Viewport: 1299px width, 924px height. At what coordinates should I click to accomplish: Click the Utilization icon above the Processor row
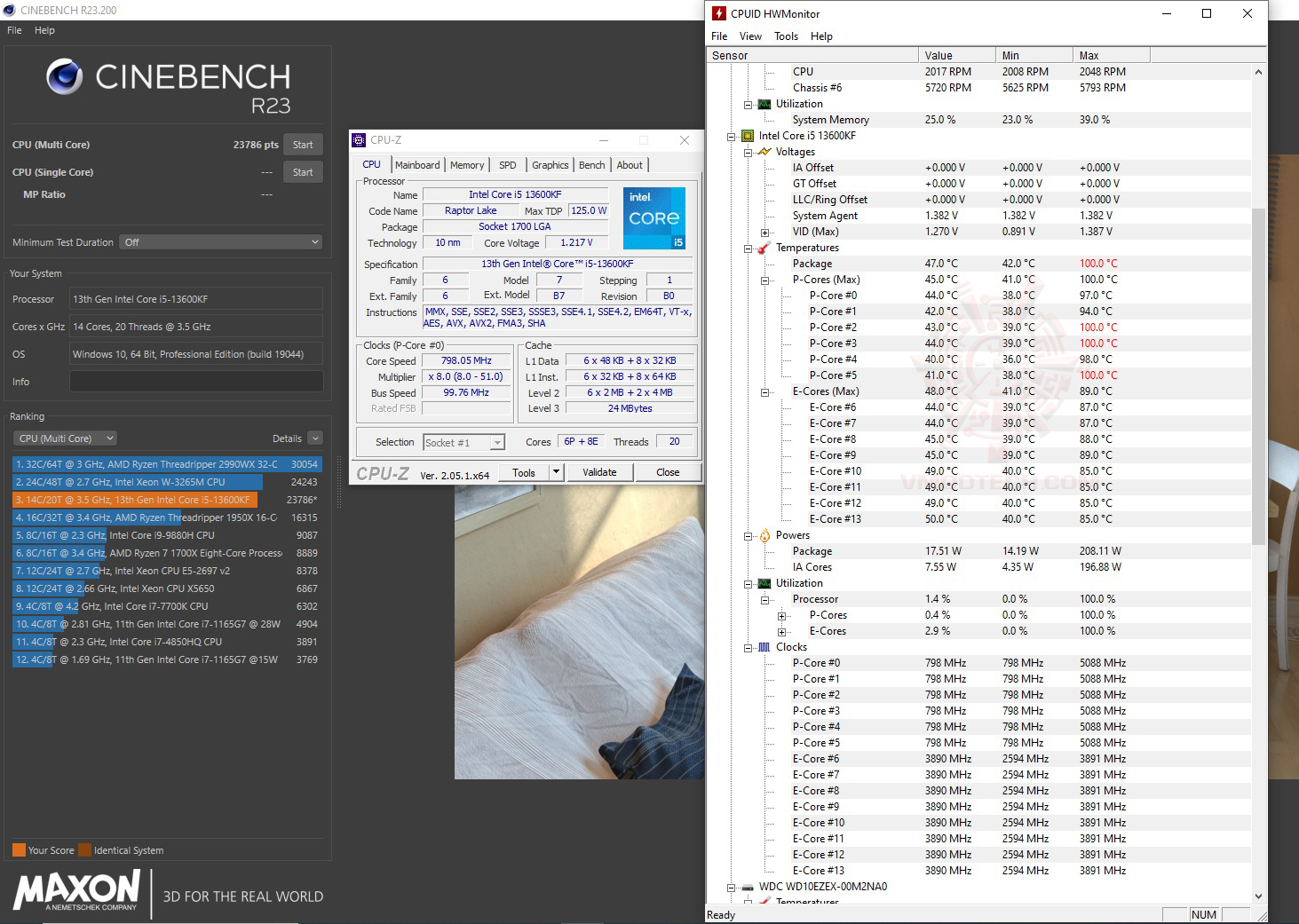[x=764, y=583]
